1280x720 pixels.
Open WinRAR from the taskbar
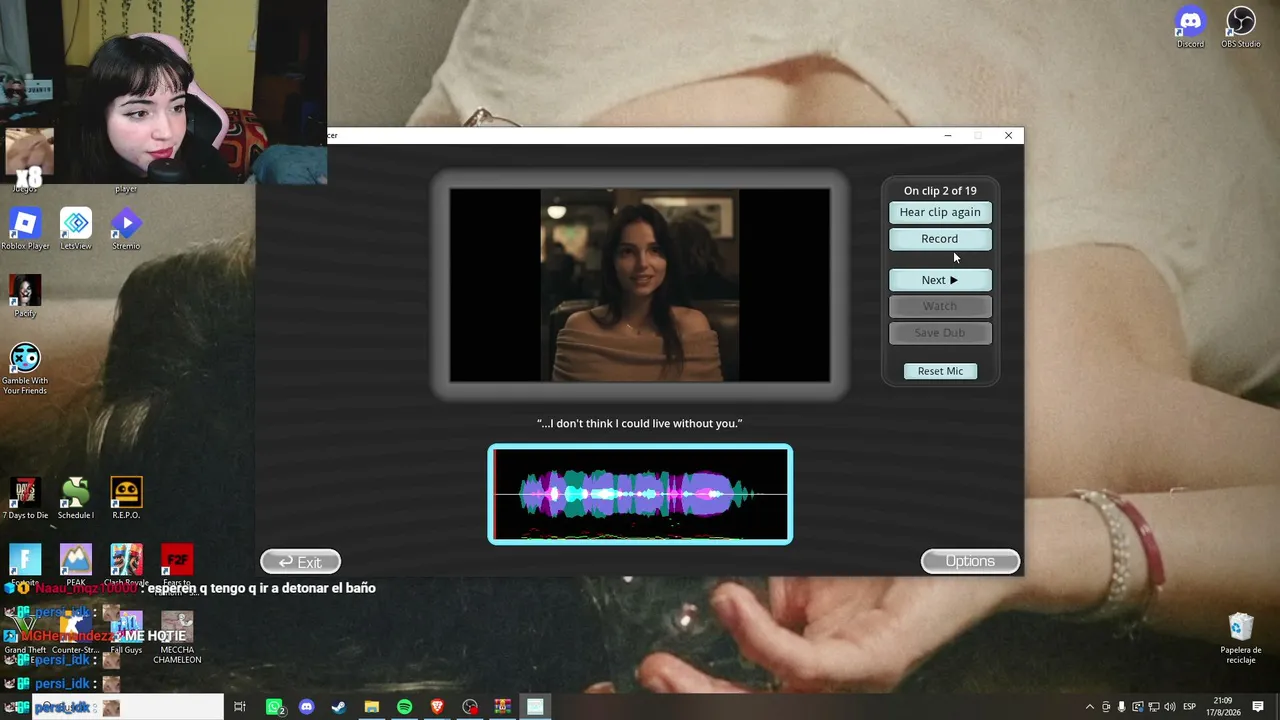(x=502, y=707)
